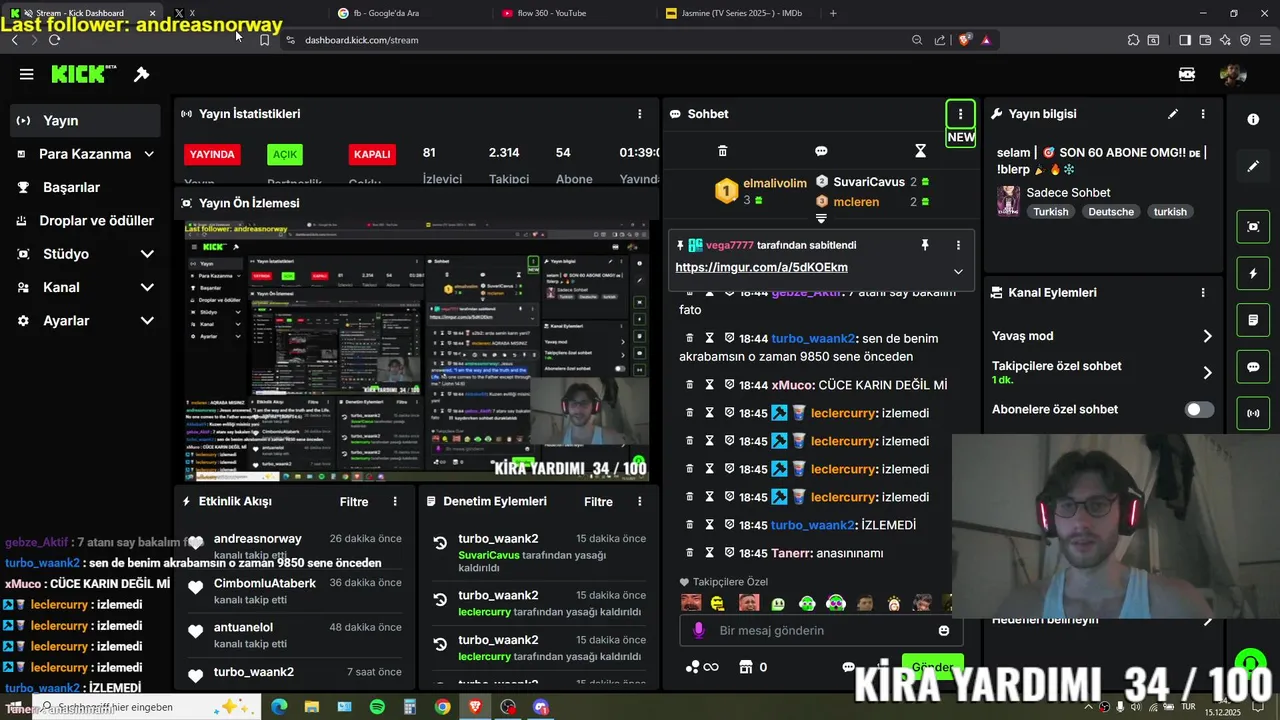Toggle the KAPALI status badge
Viewport: 1280px width, 720px height.
pos(372,155)
